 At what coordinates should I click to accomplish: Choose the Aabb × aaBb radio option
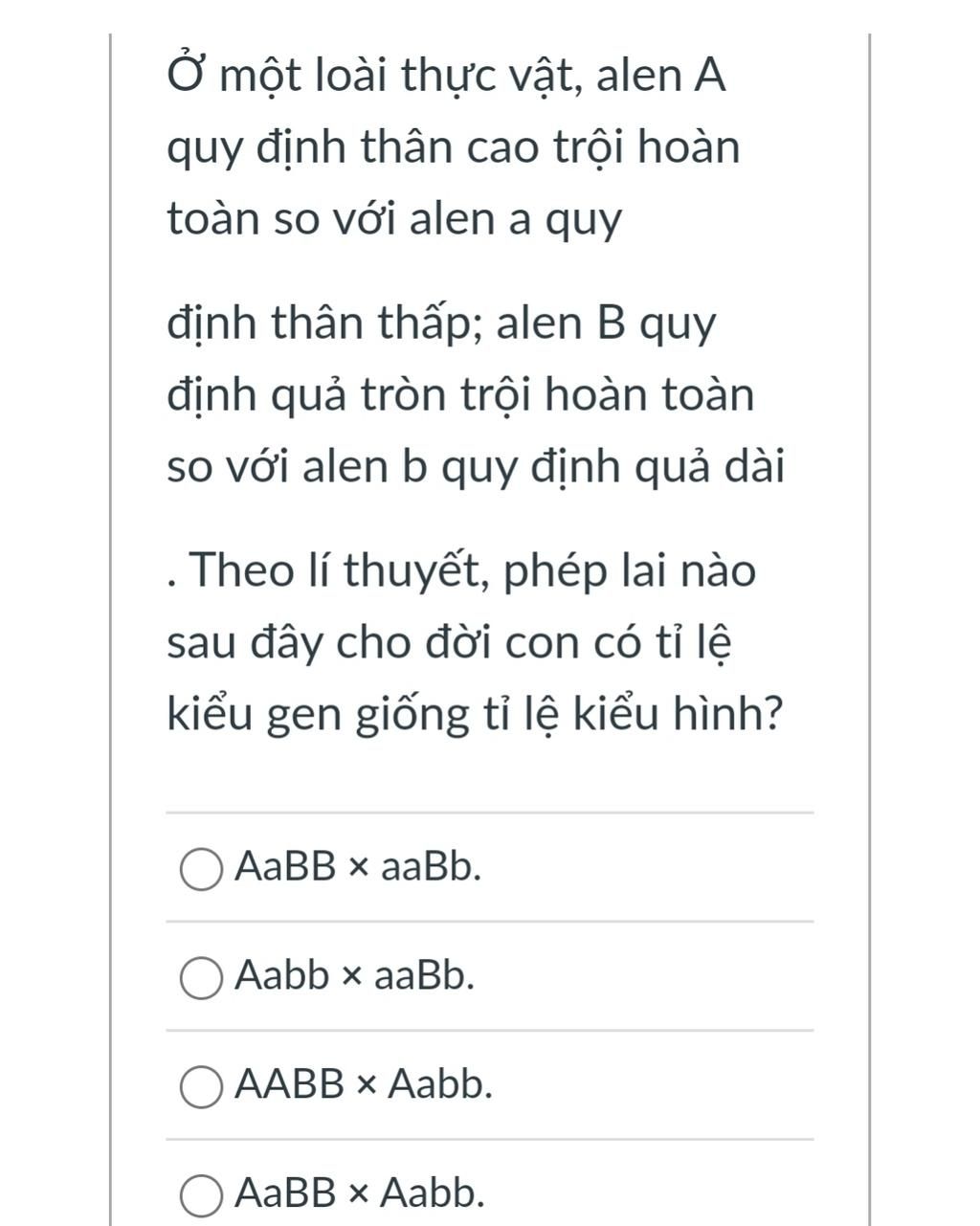202,977
